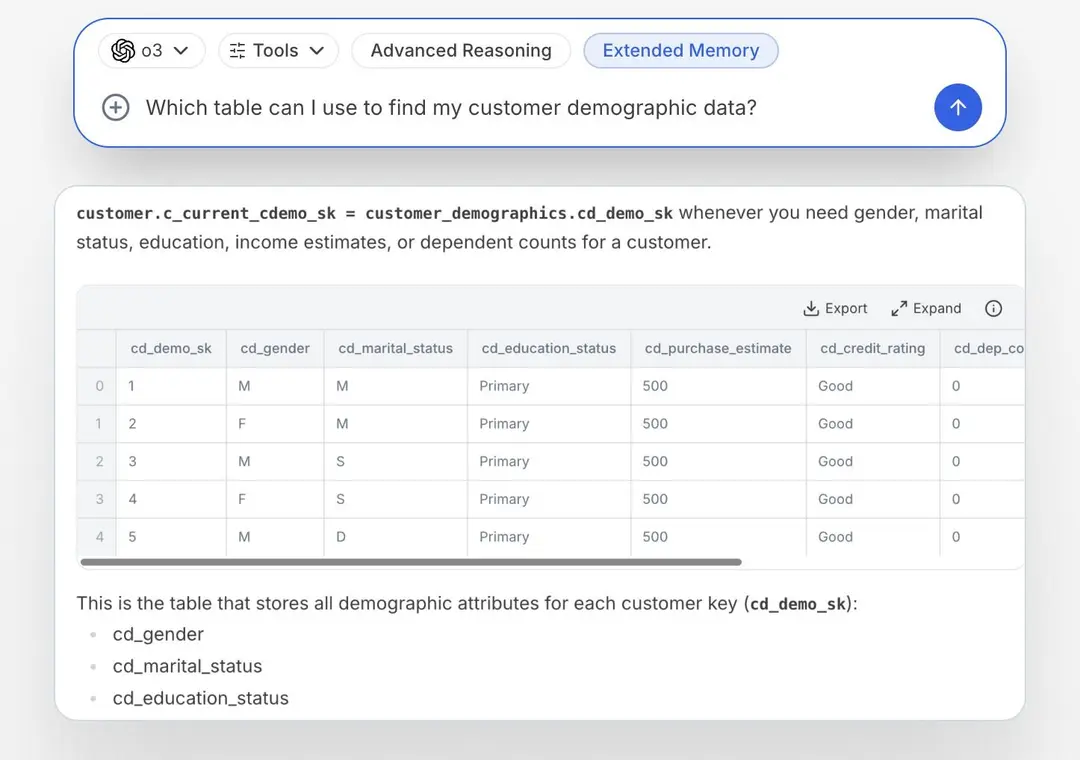Click the customer.c_current_cdemo_sk code text
Image resolution: width=1080 pixels, height=760 pixels.
pos(206,214)
